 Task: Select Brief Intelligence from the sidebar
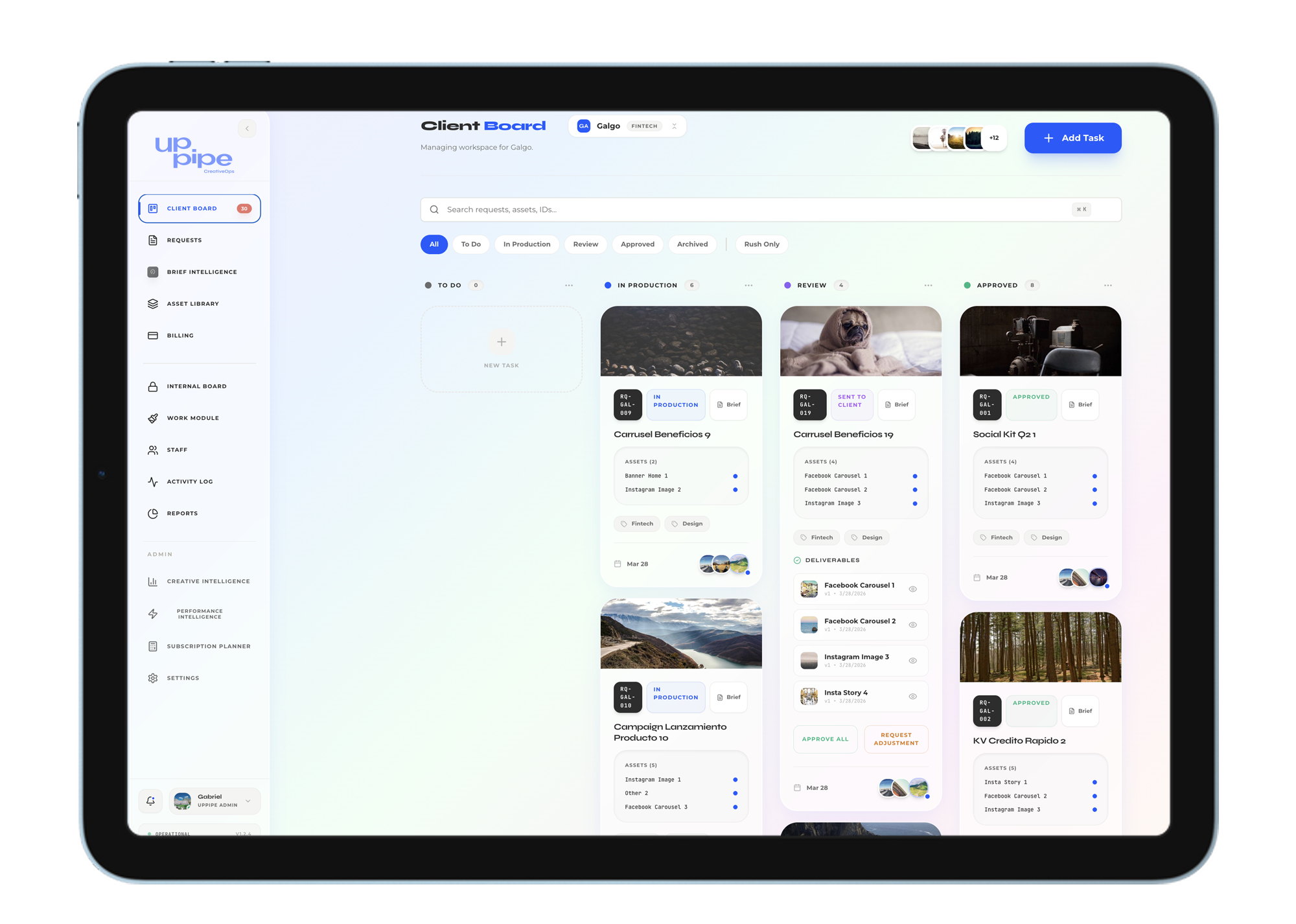coord(201,271)
